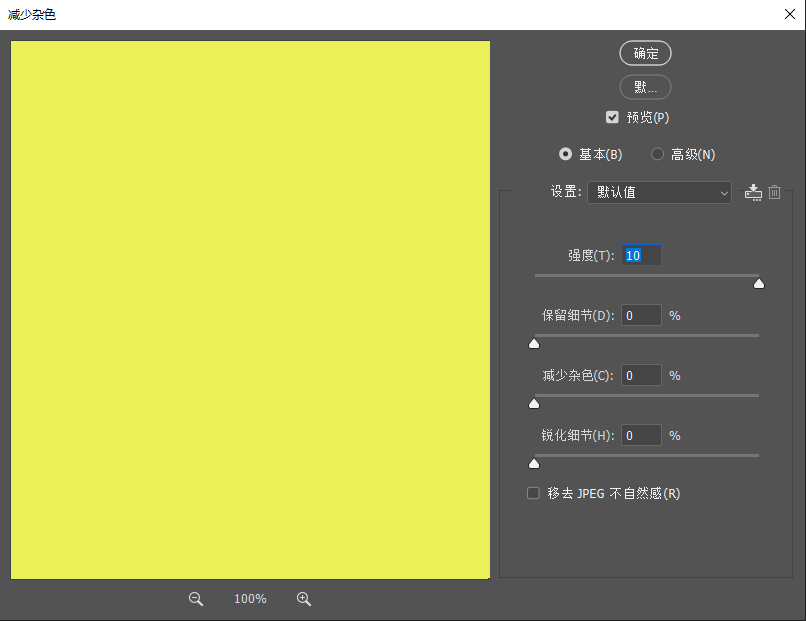The height and width of the screenshot is (621, 806).
Task: Click the 保留细节 slider handle
Action: click(534, 344)
